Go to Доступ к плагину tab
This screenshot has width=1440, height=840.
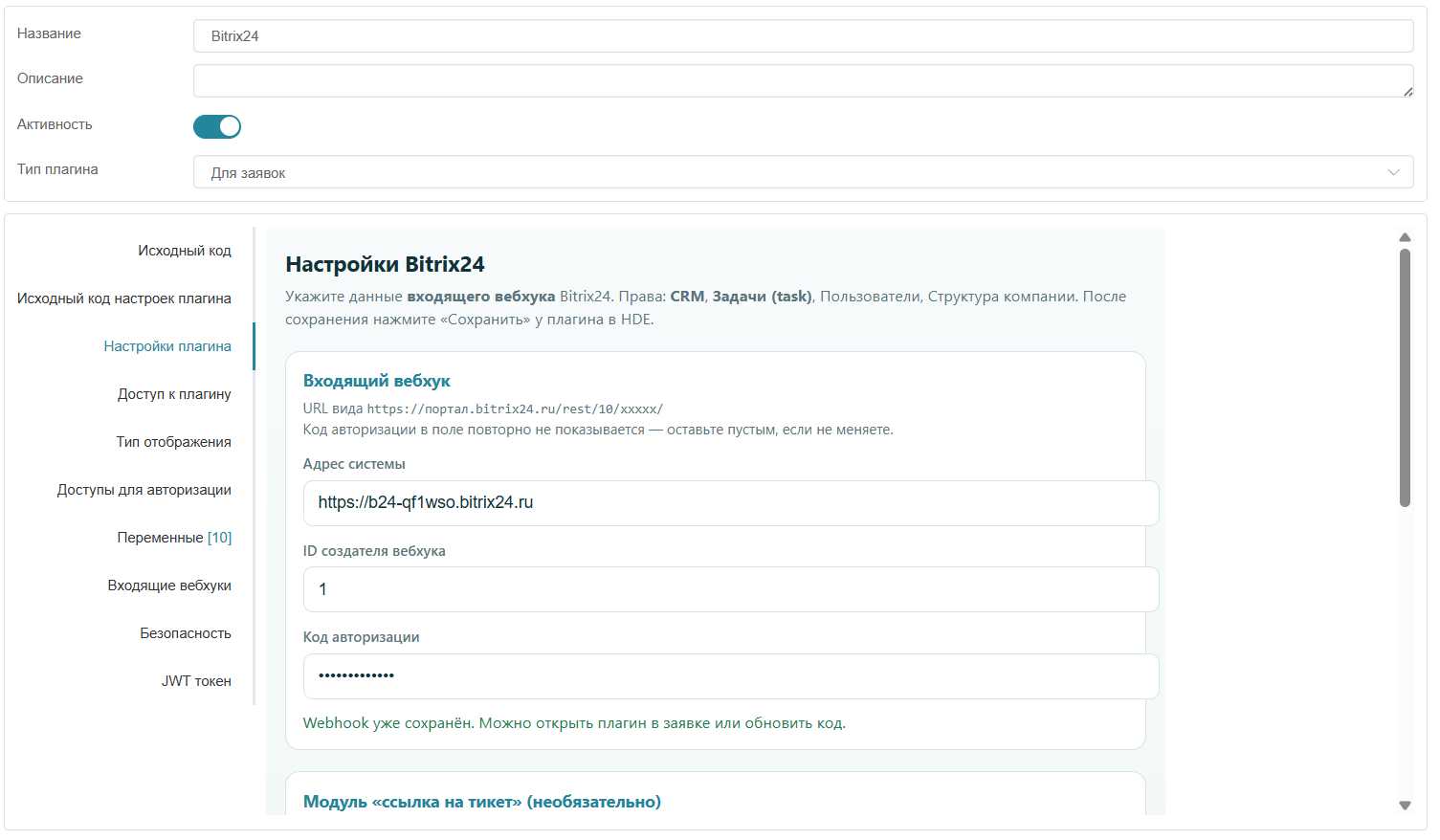174,394
